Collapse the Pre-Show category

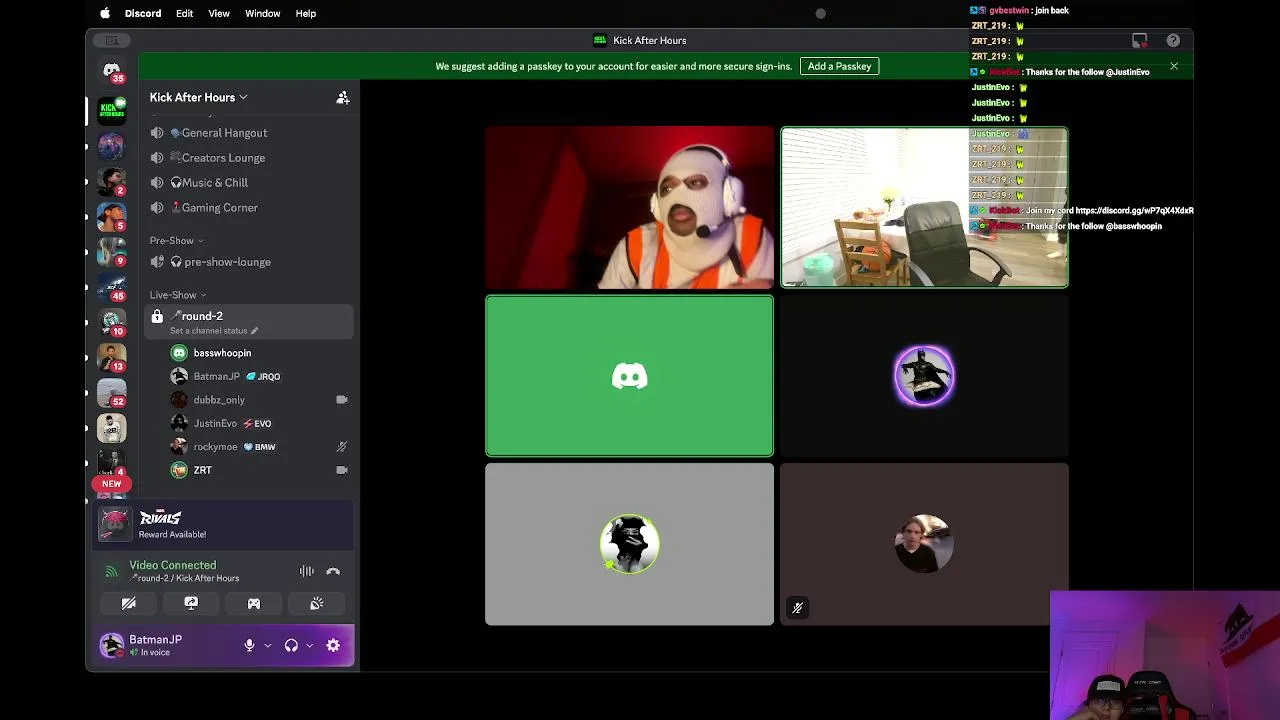click(176, 240)
